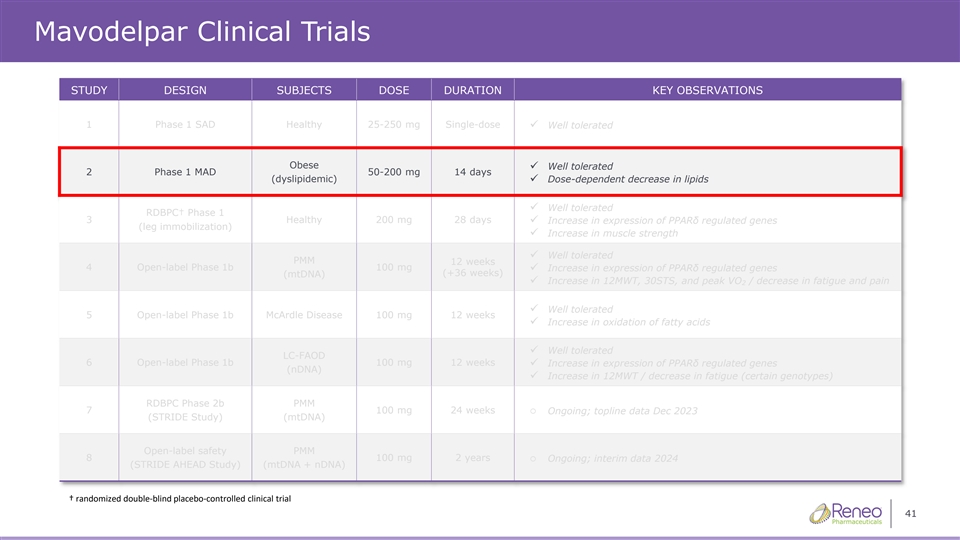Image resolution: width=960 pixels, height=540 pixels.
Task: Click the randomized double-blind footnote text
Action: (180, 498)
